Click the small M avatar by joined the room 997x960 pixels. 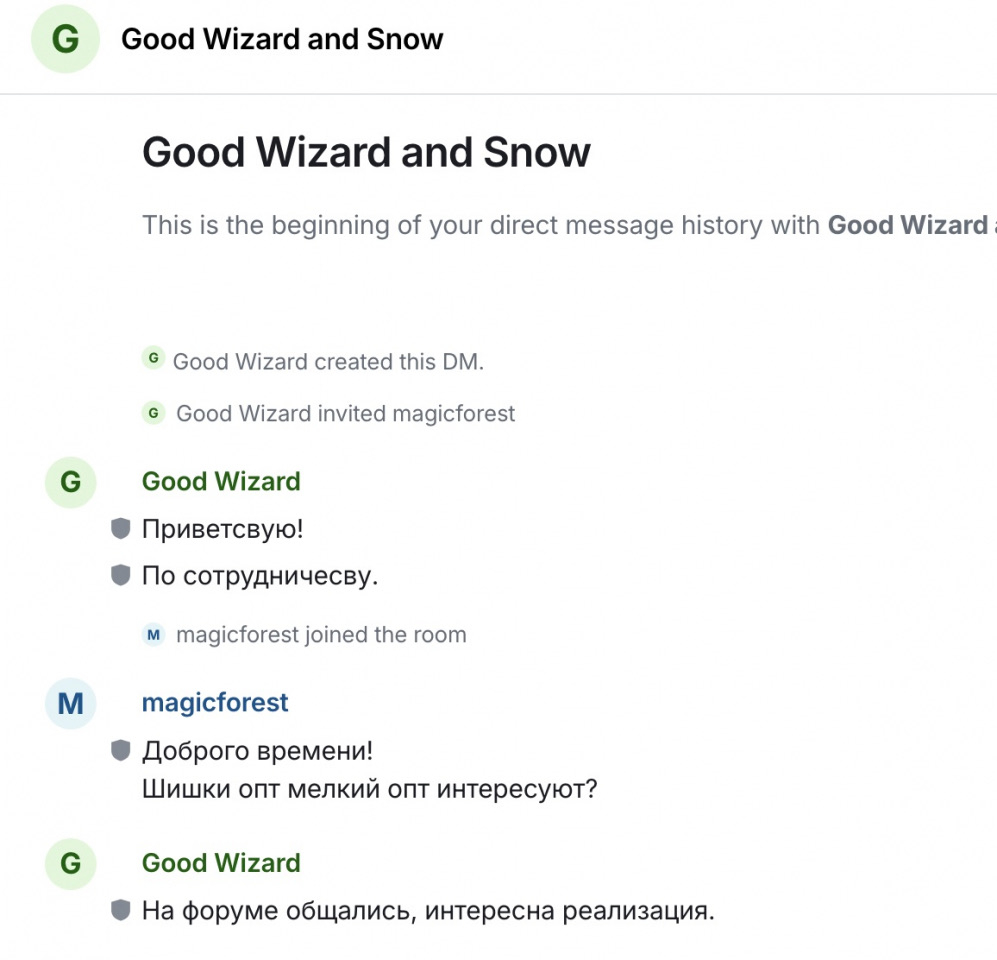(x=153, y=634)
